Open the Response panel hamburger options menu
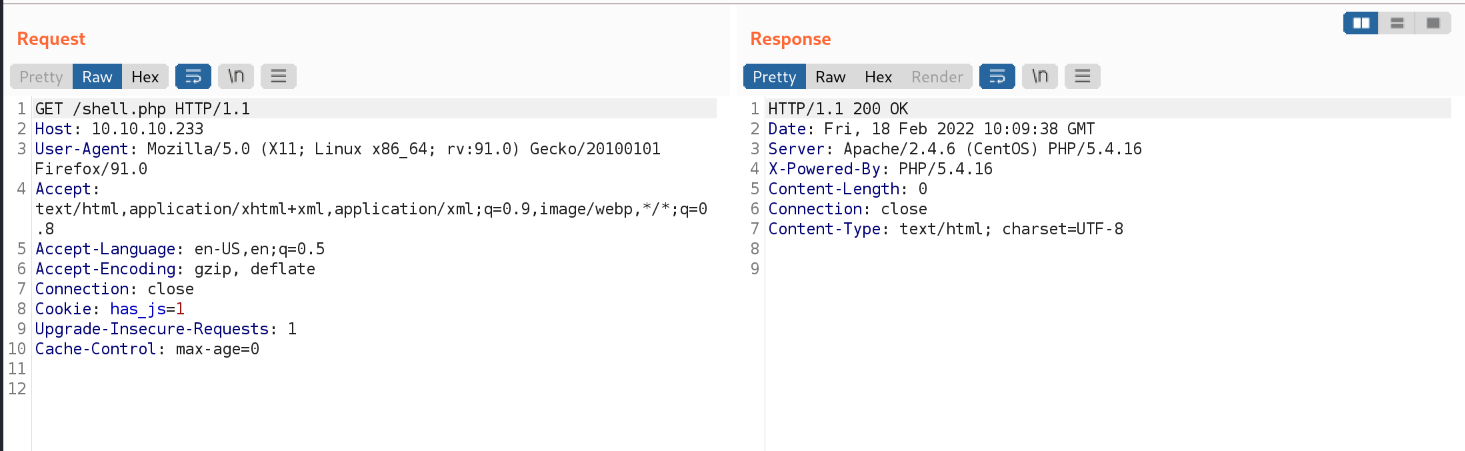1465x451 pixels. click(x=1082, y=76)
